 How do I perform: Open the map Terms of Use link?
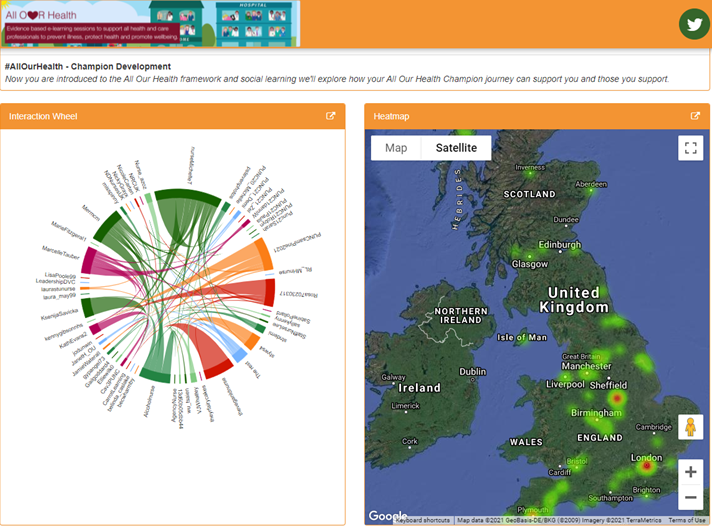687,520
